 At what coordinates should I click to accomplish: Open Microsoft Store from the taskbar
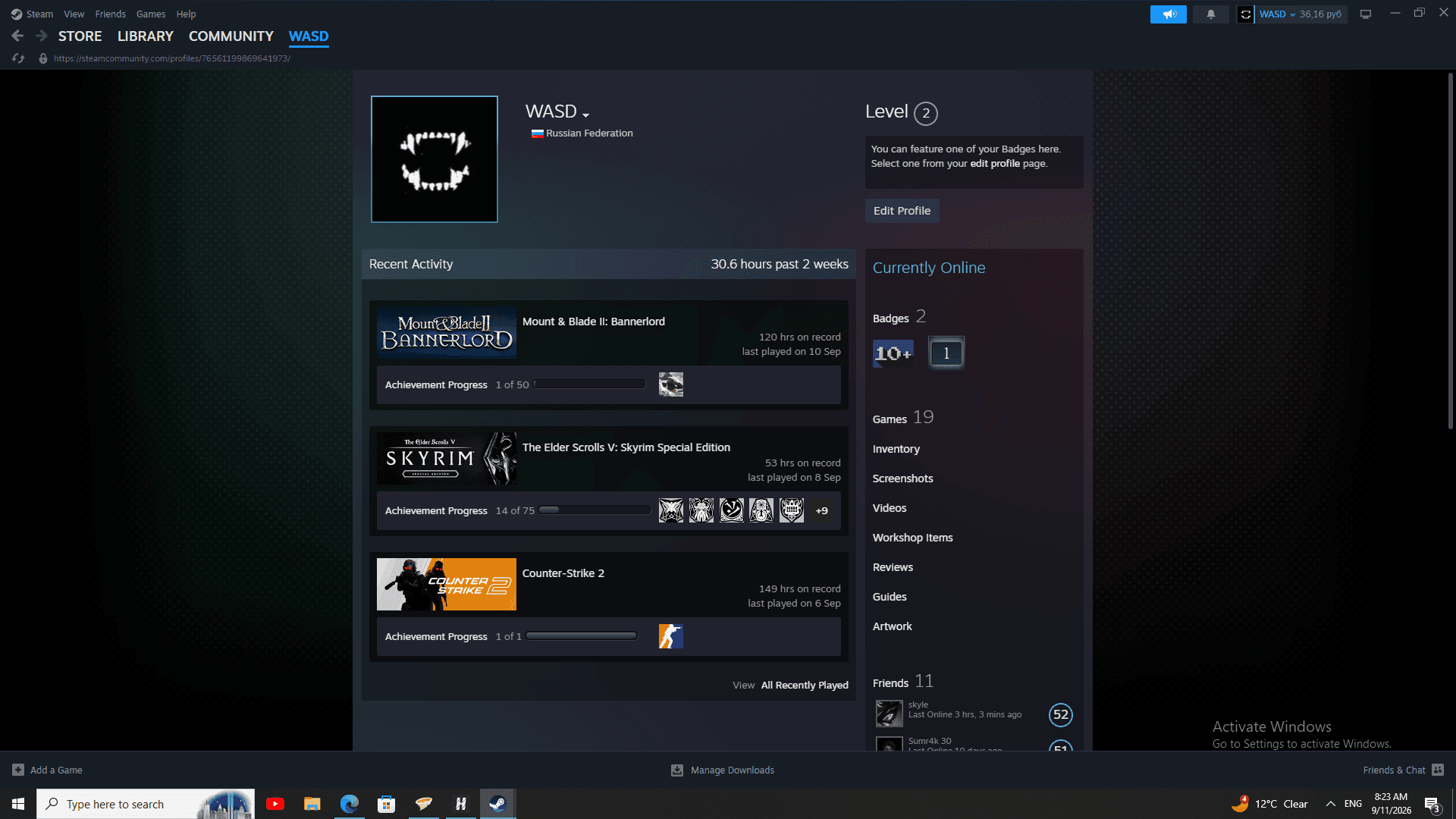pos(387,804)
